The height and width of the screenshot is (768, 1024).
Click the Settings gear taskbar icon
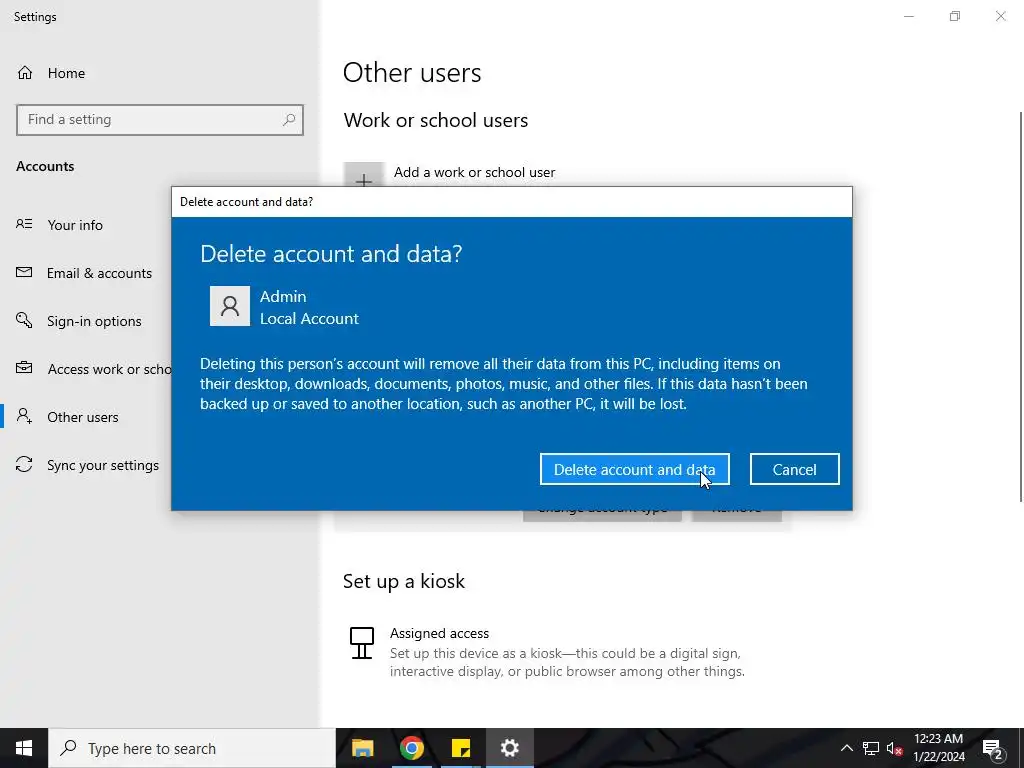click(x=509, y=748)
